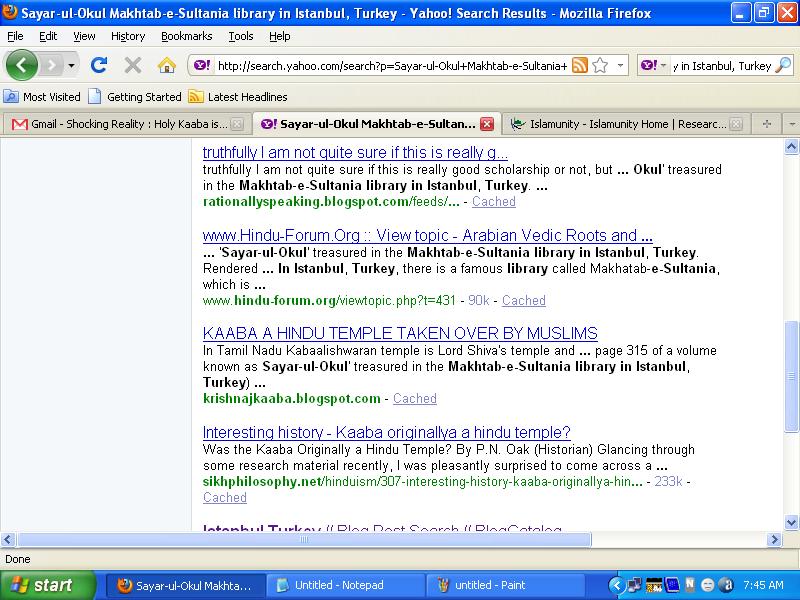The height and width of the screenshot is (600, 800).
Task: Click the vertical scrollbar down arrow
Action: (x=791, y=522)
